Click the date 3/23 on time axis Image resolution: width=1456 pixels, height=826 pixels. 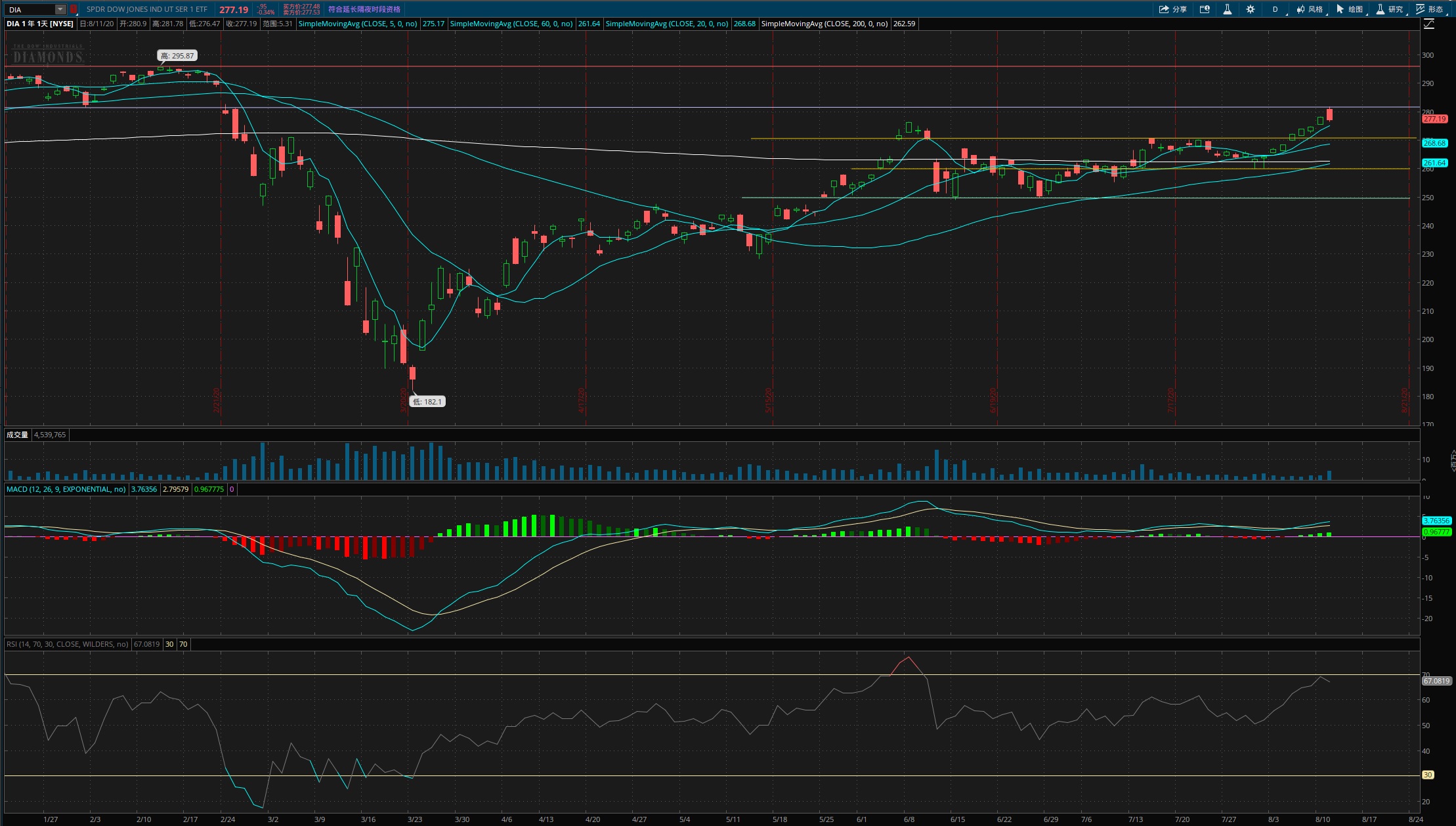click(x=415, y=819)
